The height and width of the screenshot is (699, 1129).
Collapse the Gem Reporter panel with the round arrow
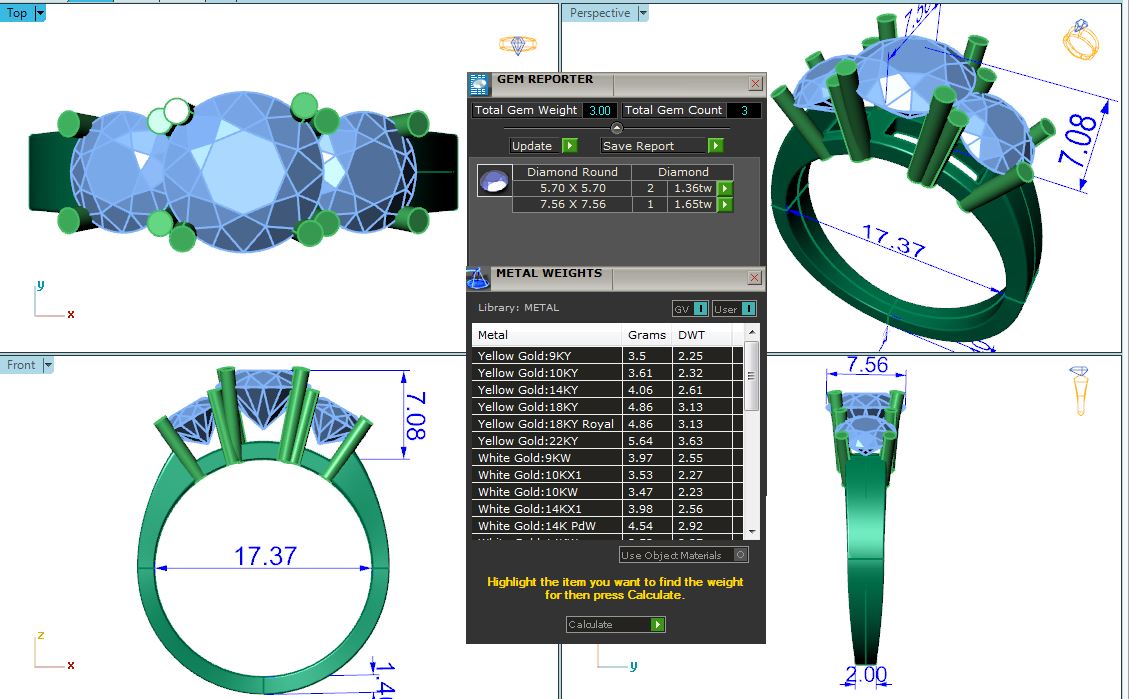tap(617, 128)
